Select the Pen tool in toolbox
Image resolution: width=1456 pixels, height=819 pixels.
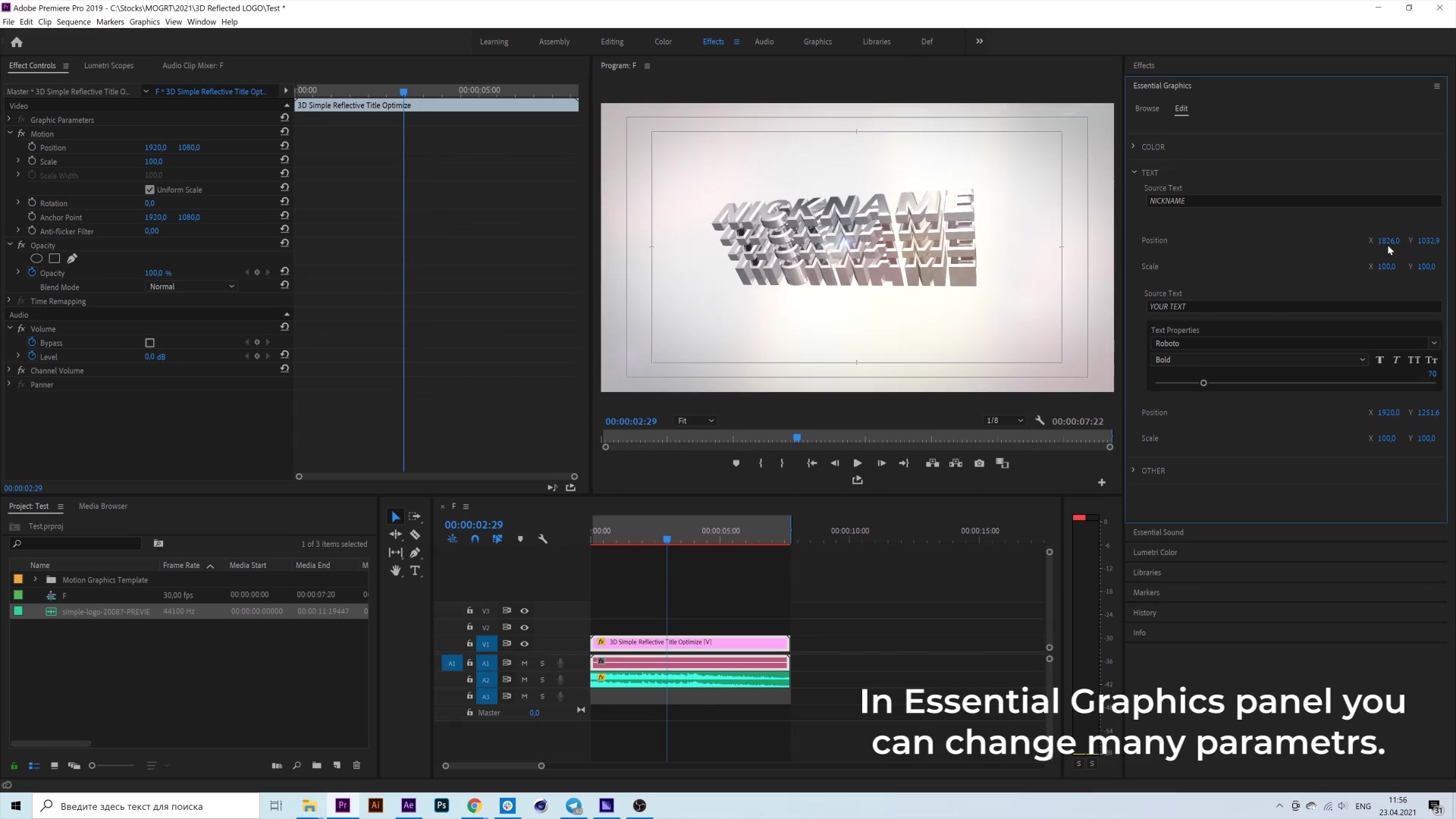click(x=415, y=553)
